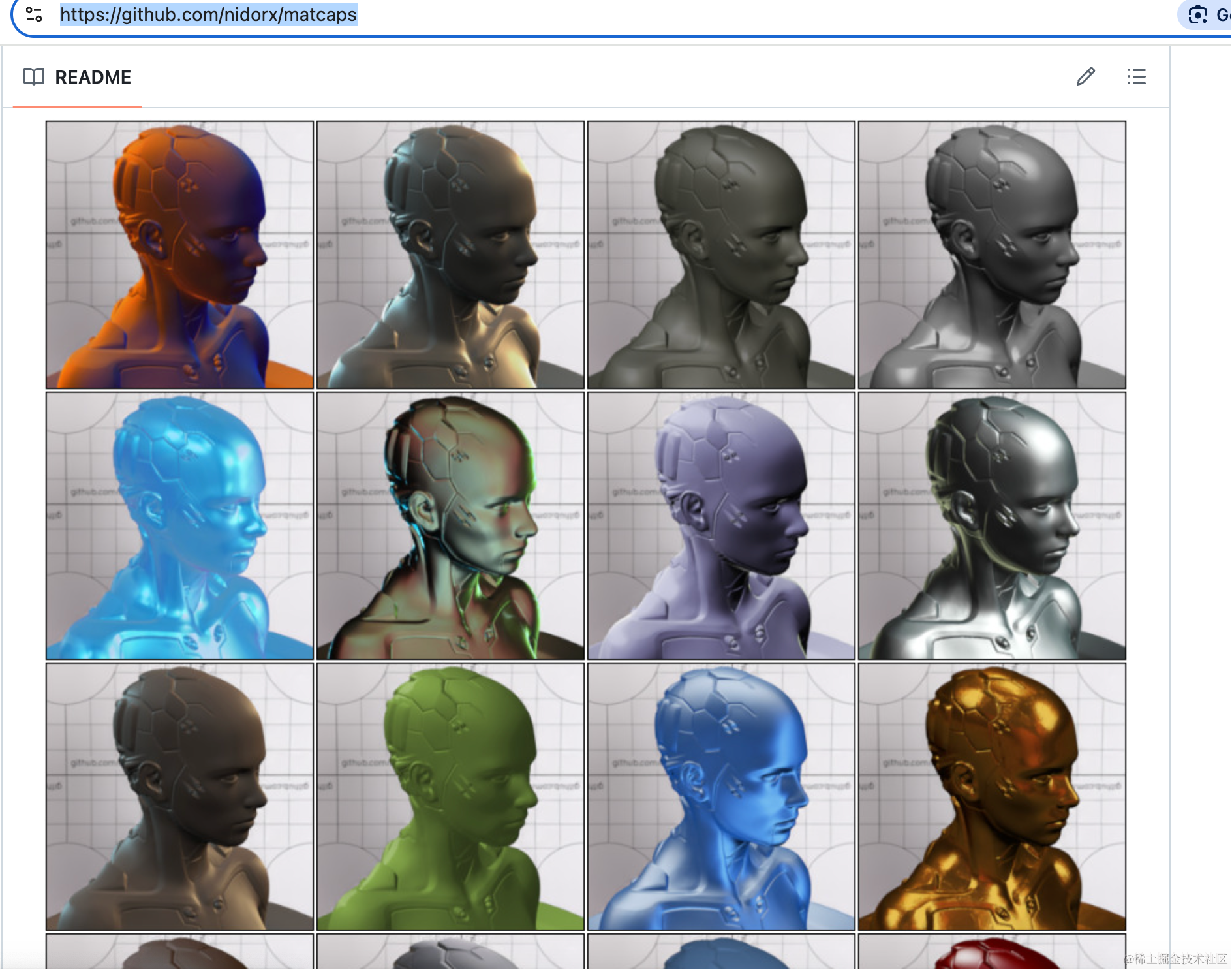Open Google Lens search icon

coord(1198,14)
